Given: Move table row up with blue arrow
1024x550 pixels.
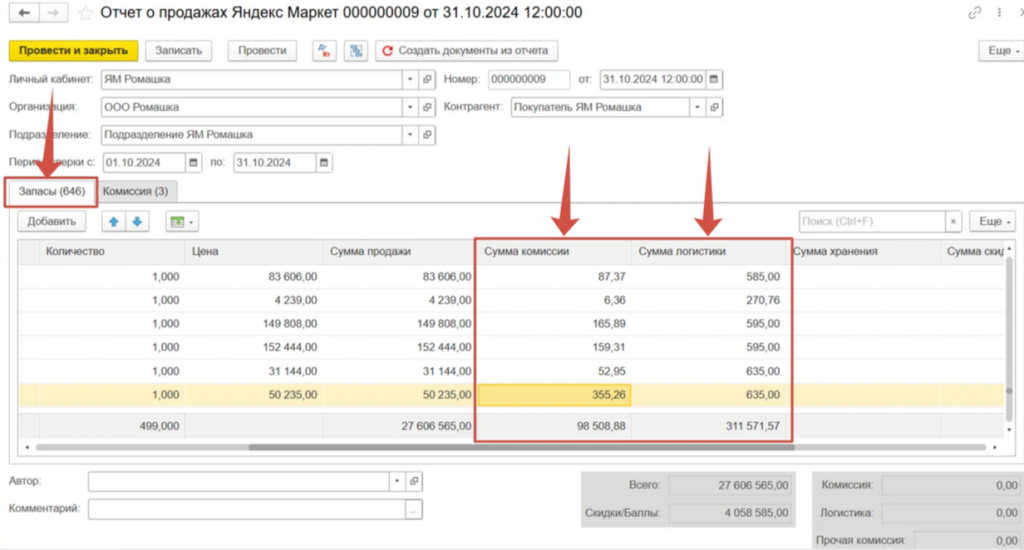Looking at the screenshot, I should [x=114, y=222].
